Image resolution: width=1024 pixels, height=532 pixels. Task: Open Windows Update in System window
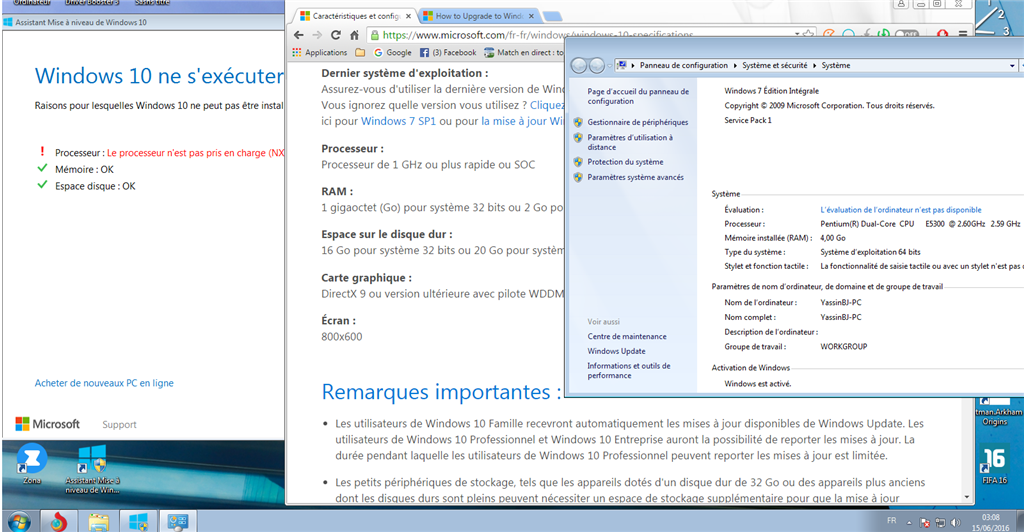(616, 351)
